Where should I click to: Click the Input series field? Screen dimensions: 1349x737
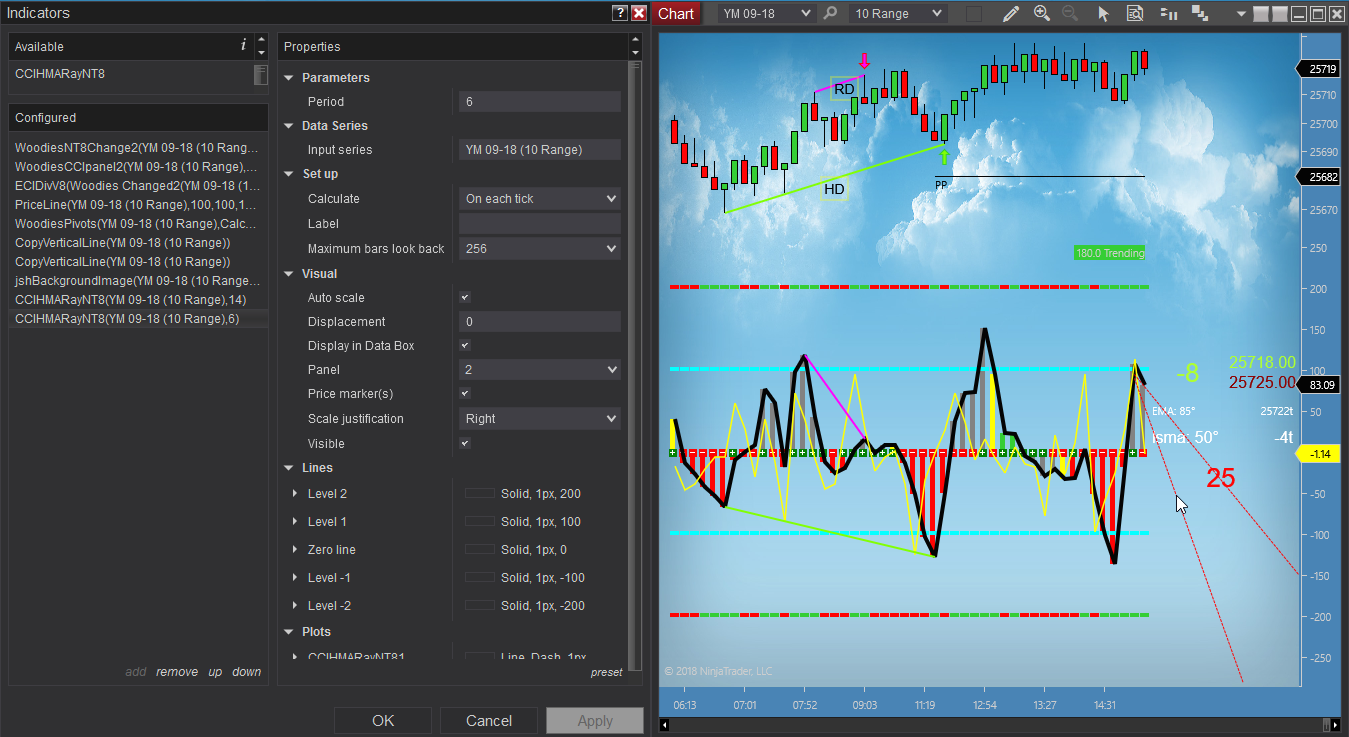tap(540, 150)
